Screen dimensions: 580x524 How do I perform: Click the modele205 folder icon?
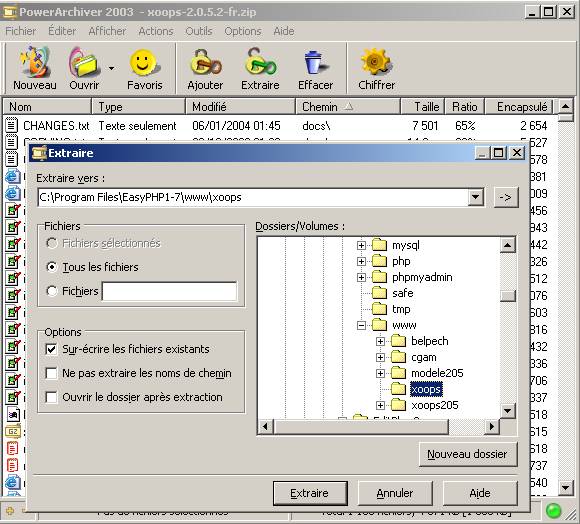coord(398,373)
